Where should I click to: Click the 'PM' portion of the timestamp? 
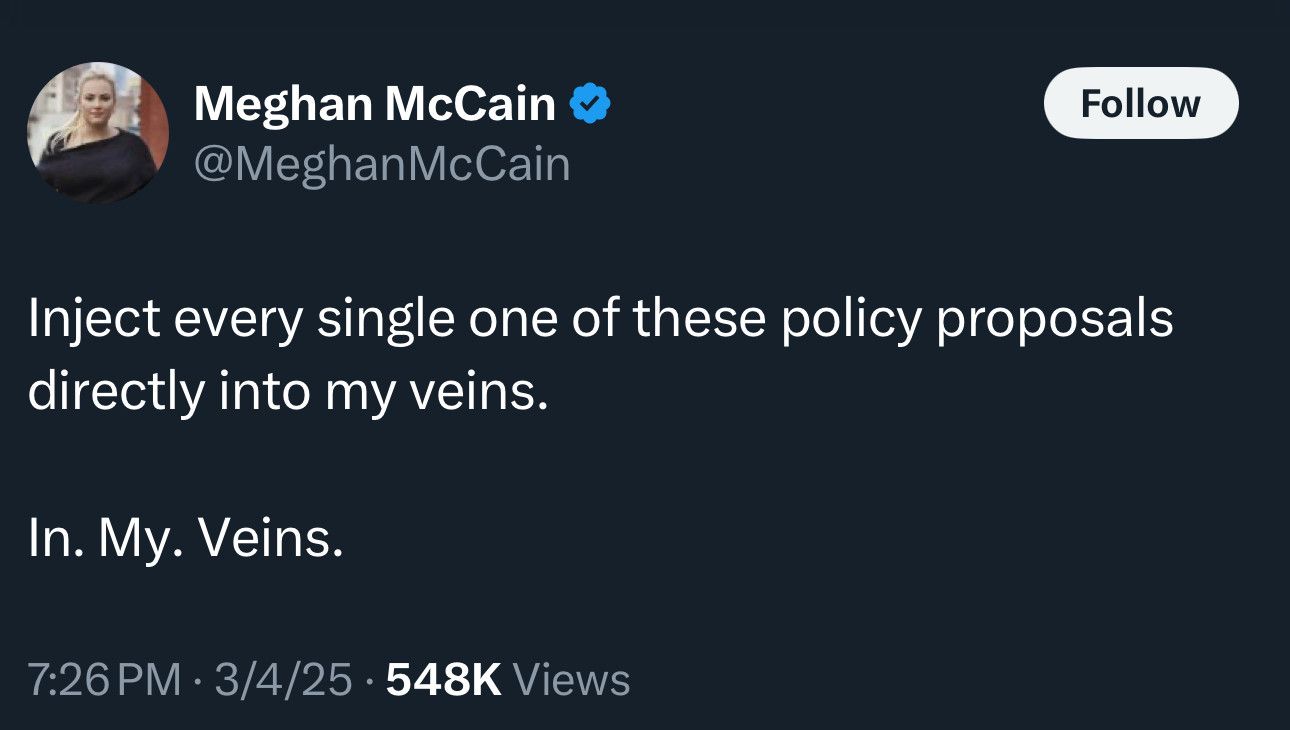150,680
